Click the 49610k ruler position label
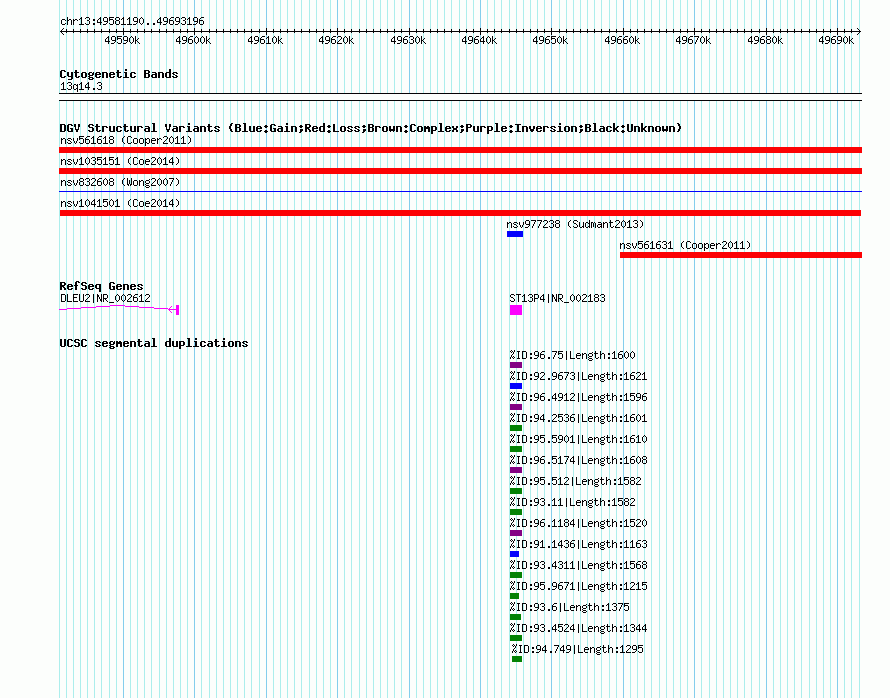 point(265,40)
